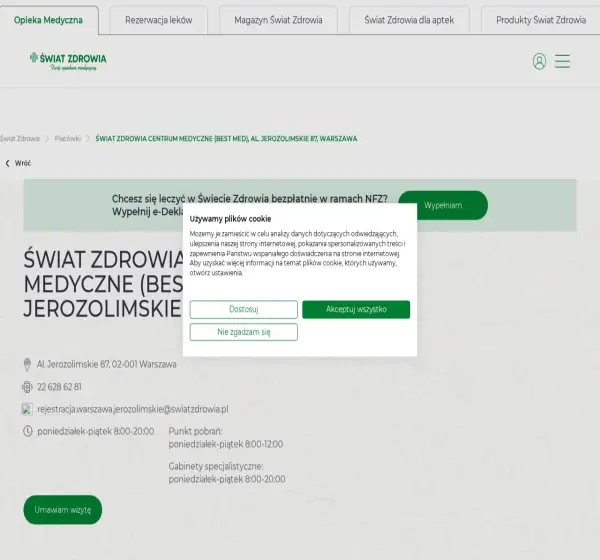
Task: Decline cookies with Nie zgadzam się
Action: click(244, 332)
